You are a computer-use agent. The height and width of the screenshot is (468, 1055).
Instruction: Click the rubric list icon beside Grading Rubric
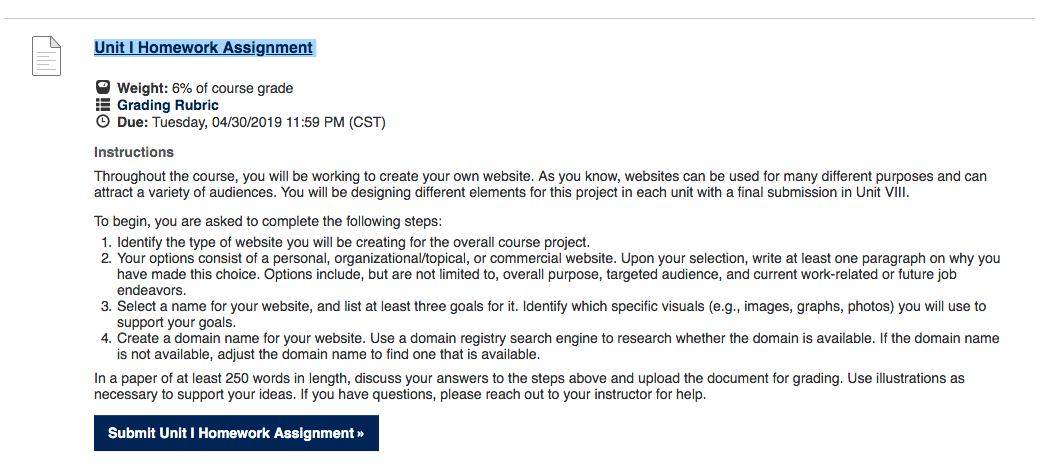(x=102, y=105)
